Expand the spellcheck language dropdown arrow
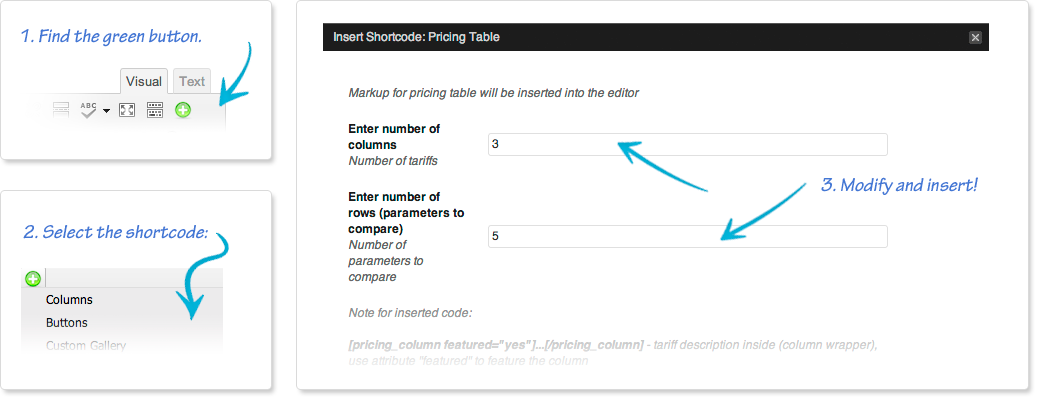This screenshot has width=1039, height=401. [106, 111]
